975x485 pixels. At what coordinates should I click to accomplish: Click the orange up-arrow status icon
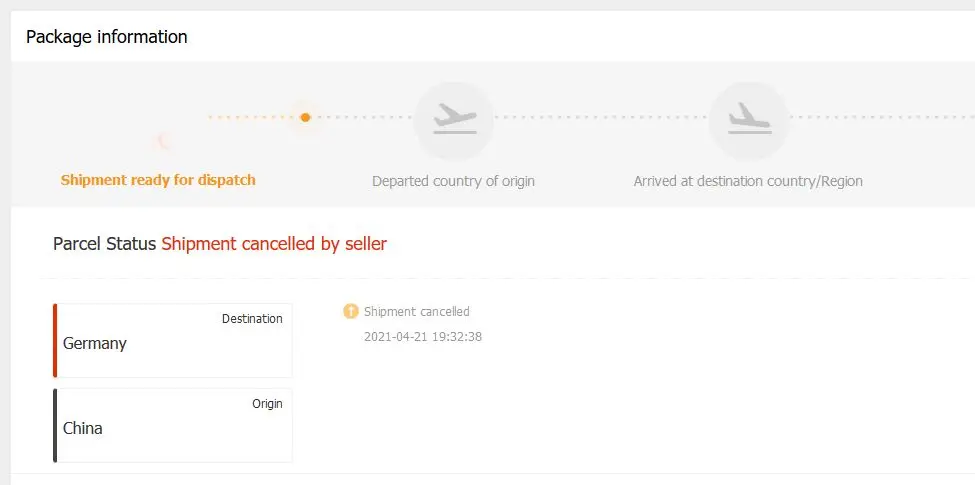(x=350, y=312)
